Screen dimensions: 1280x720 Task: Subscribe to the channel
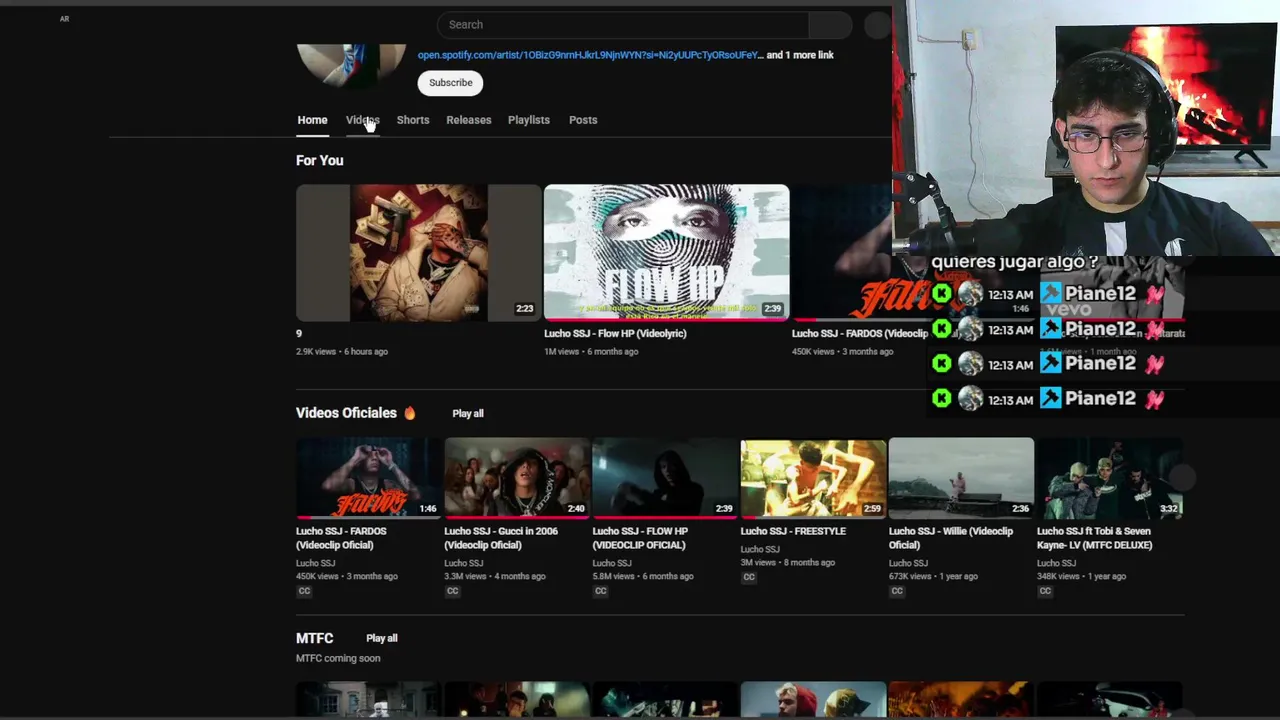[x=451, y=83]
